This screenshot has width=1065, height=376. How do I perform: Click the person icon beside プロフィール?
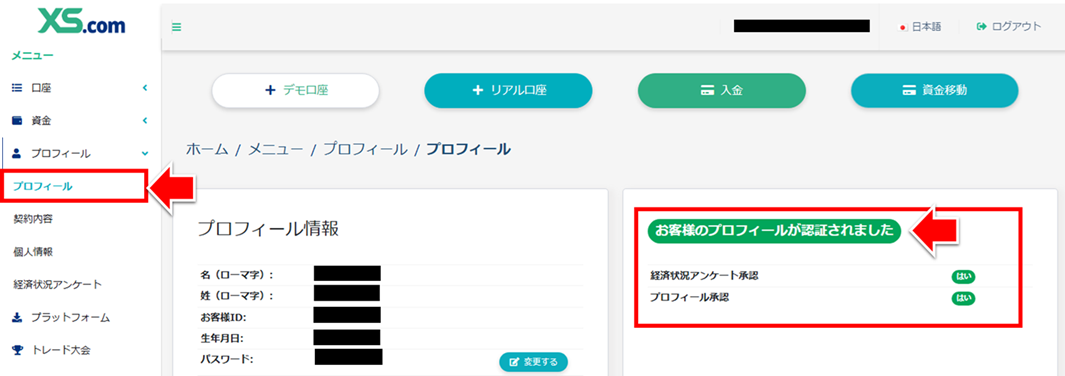(x=17, y=154)
